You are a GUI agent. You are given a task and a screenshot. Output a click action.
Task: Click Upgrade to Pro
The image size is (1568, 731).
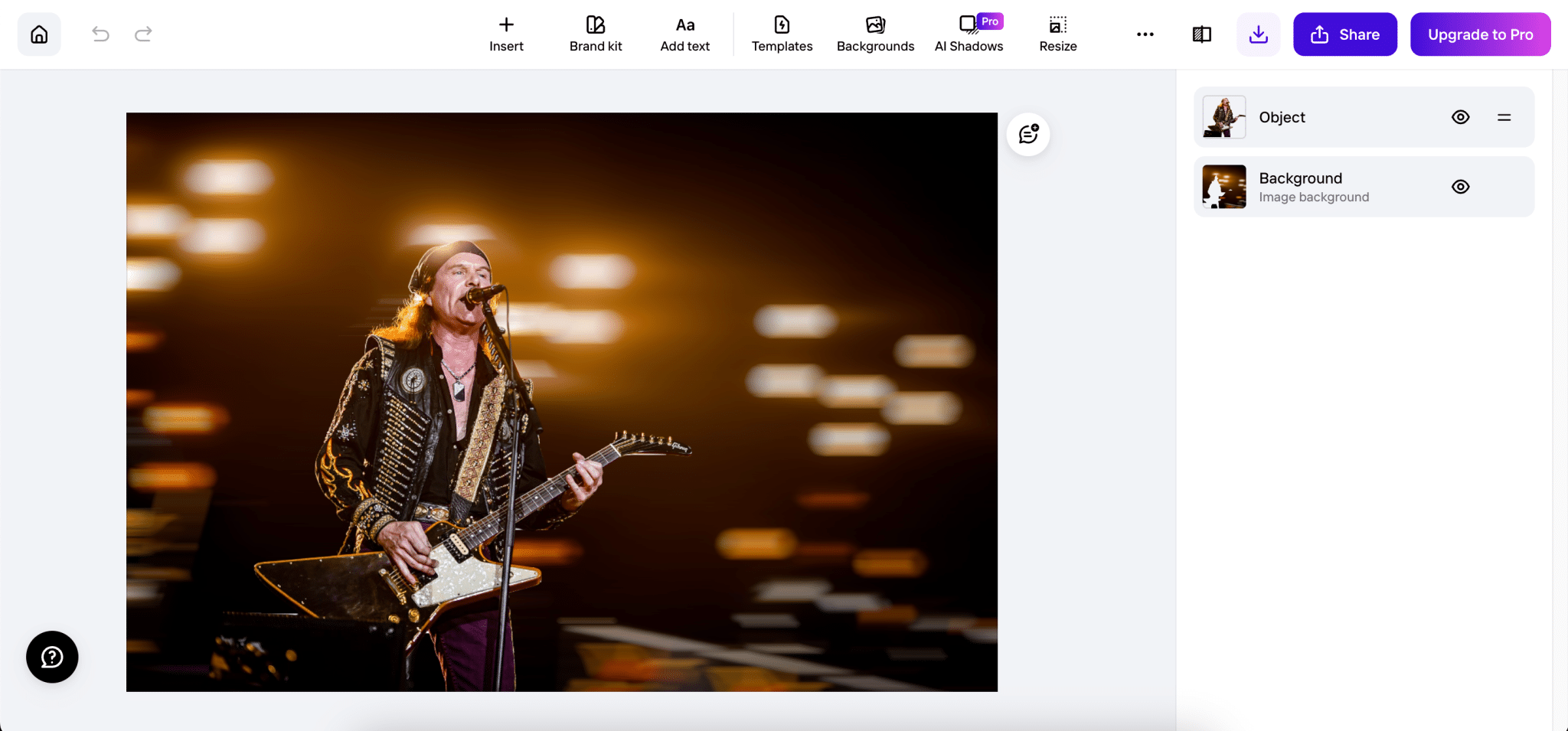1480,34
